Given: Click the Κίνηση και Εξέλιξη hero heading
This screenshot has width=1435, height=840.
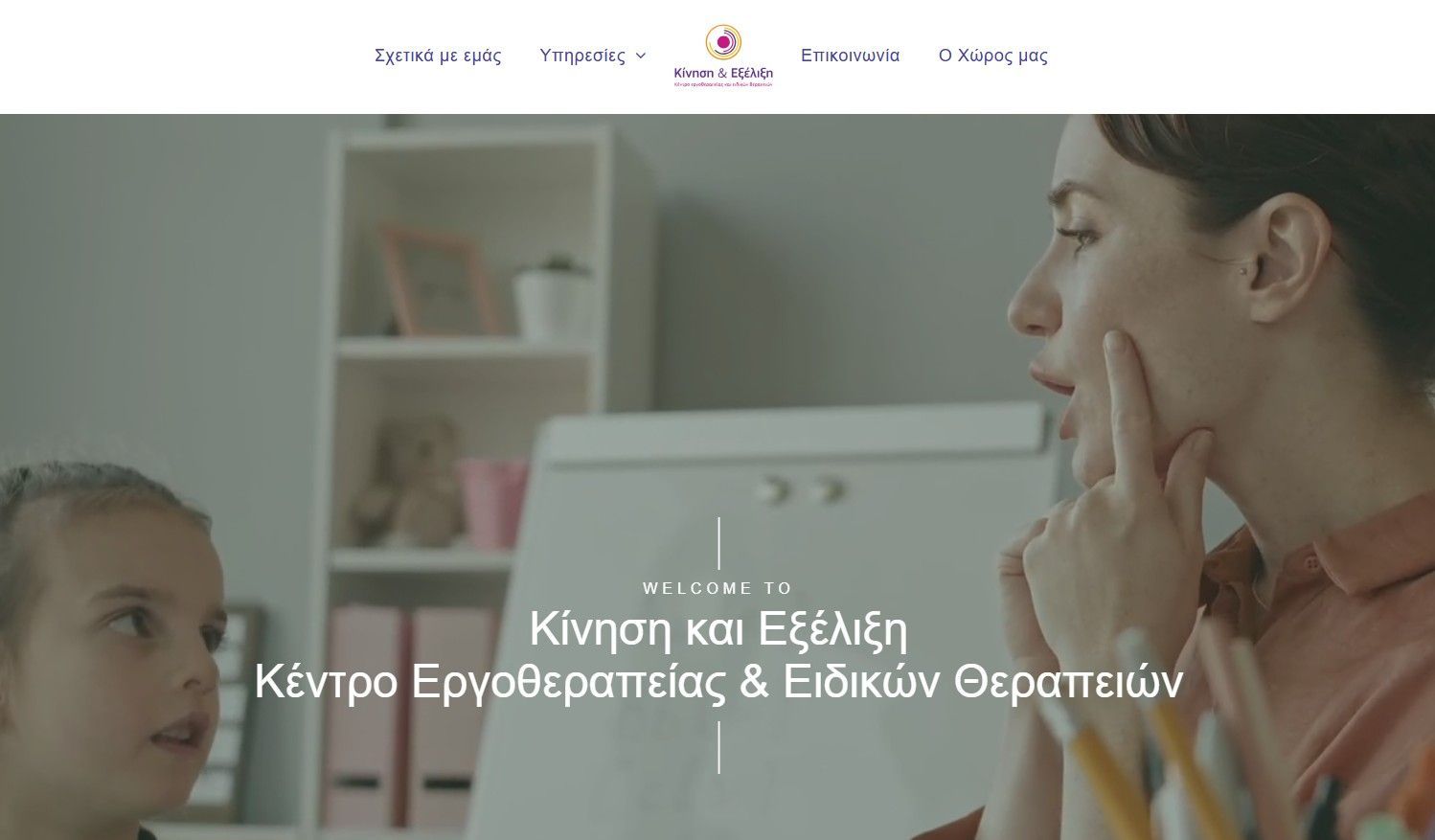Looking at the screenshot, I should point(718,629).
